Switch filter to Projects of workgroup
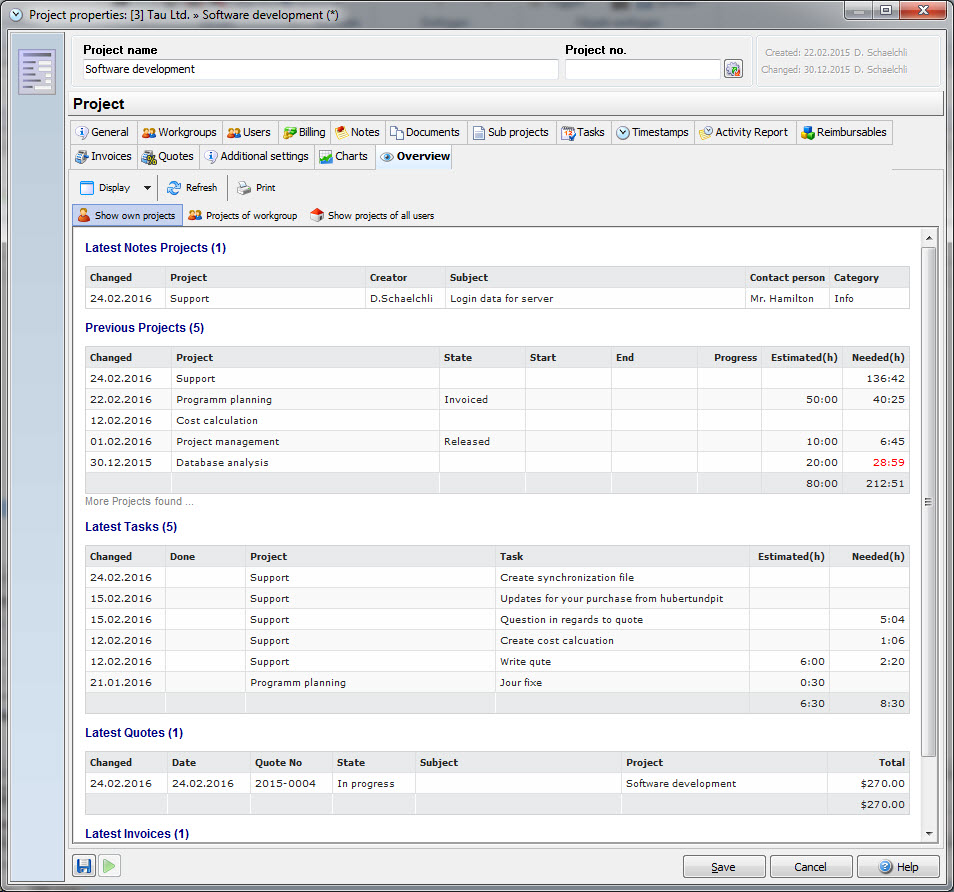Viewport: 954px width, 892px height. (x=242, y=215)
